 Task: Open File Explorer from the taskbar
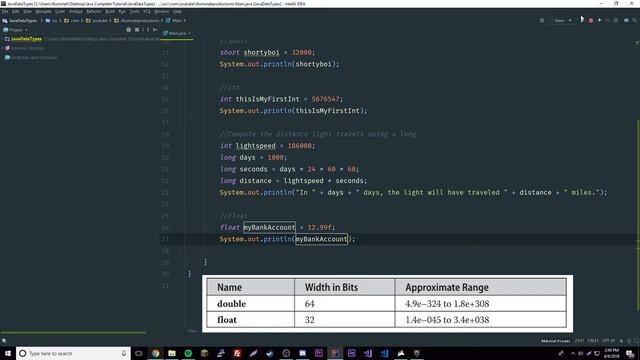pos(172,353)
